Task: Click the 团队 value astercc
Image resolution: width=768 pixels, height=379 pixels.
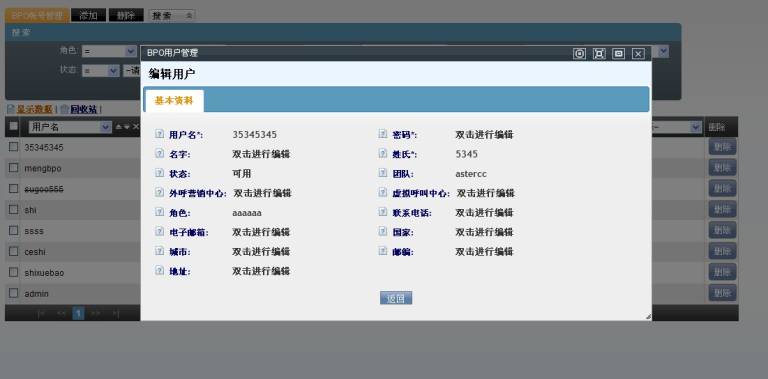Action: 471,174
